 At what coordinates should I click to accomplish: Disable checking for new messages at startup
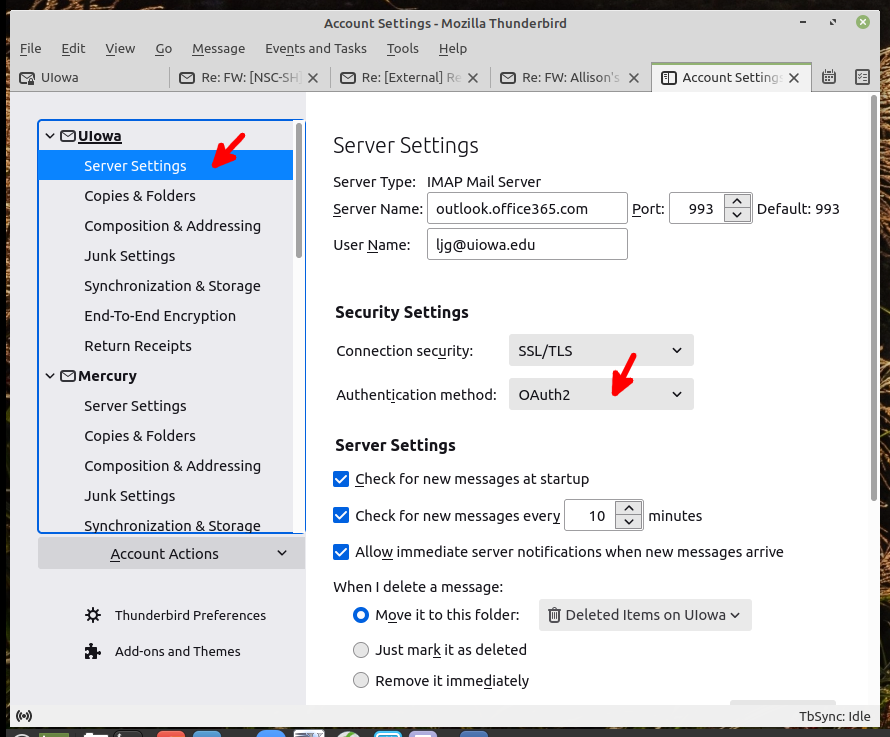(x=342, y=479)
